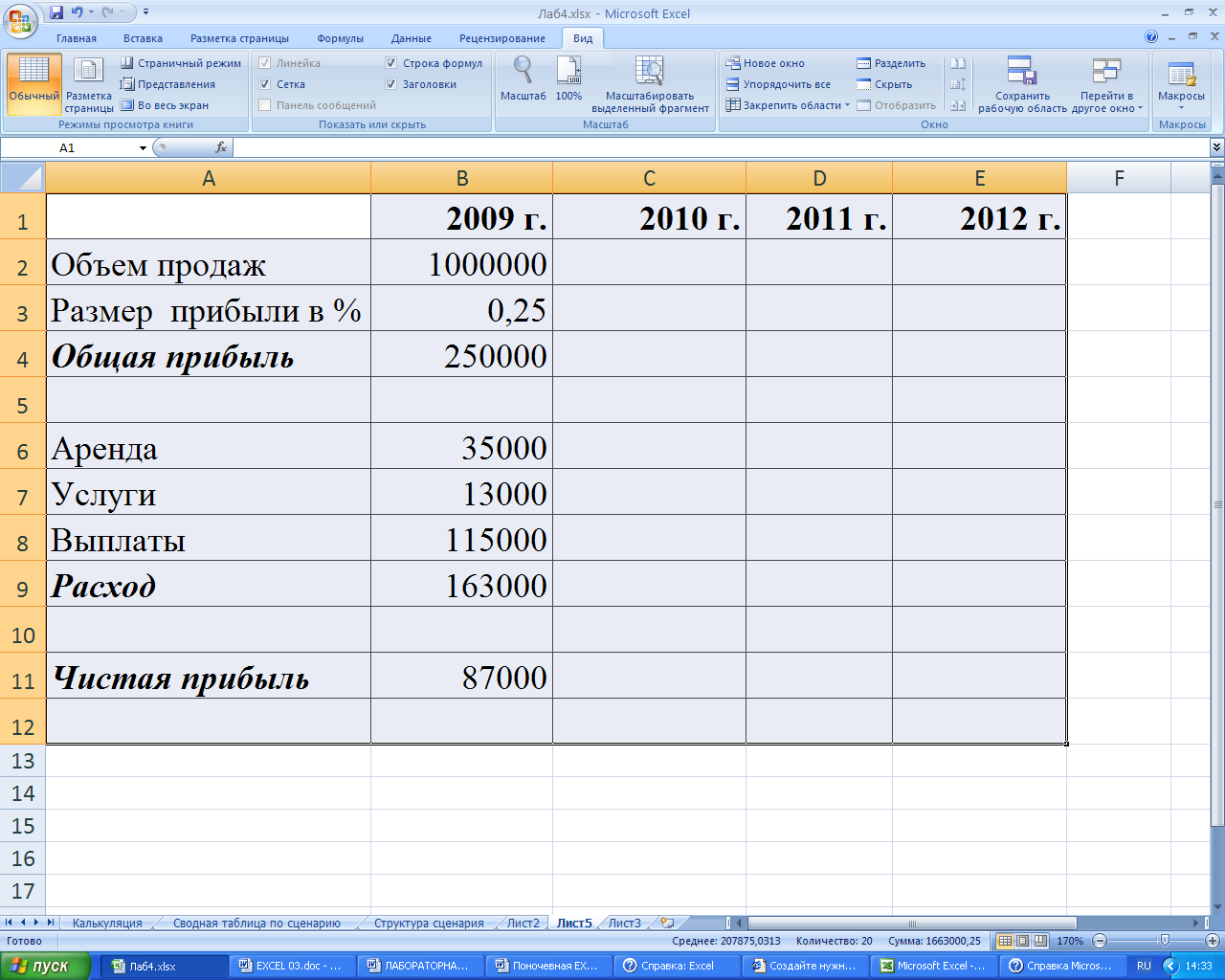This screenshot has width=1225, height=980.
Task: Click Сохранить рабочую область
Action: (1022, 84)
